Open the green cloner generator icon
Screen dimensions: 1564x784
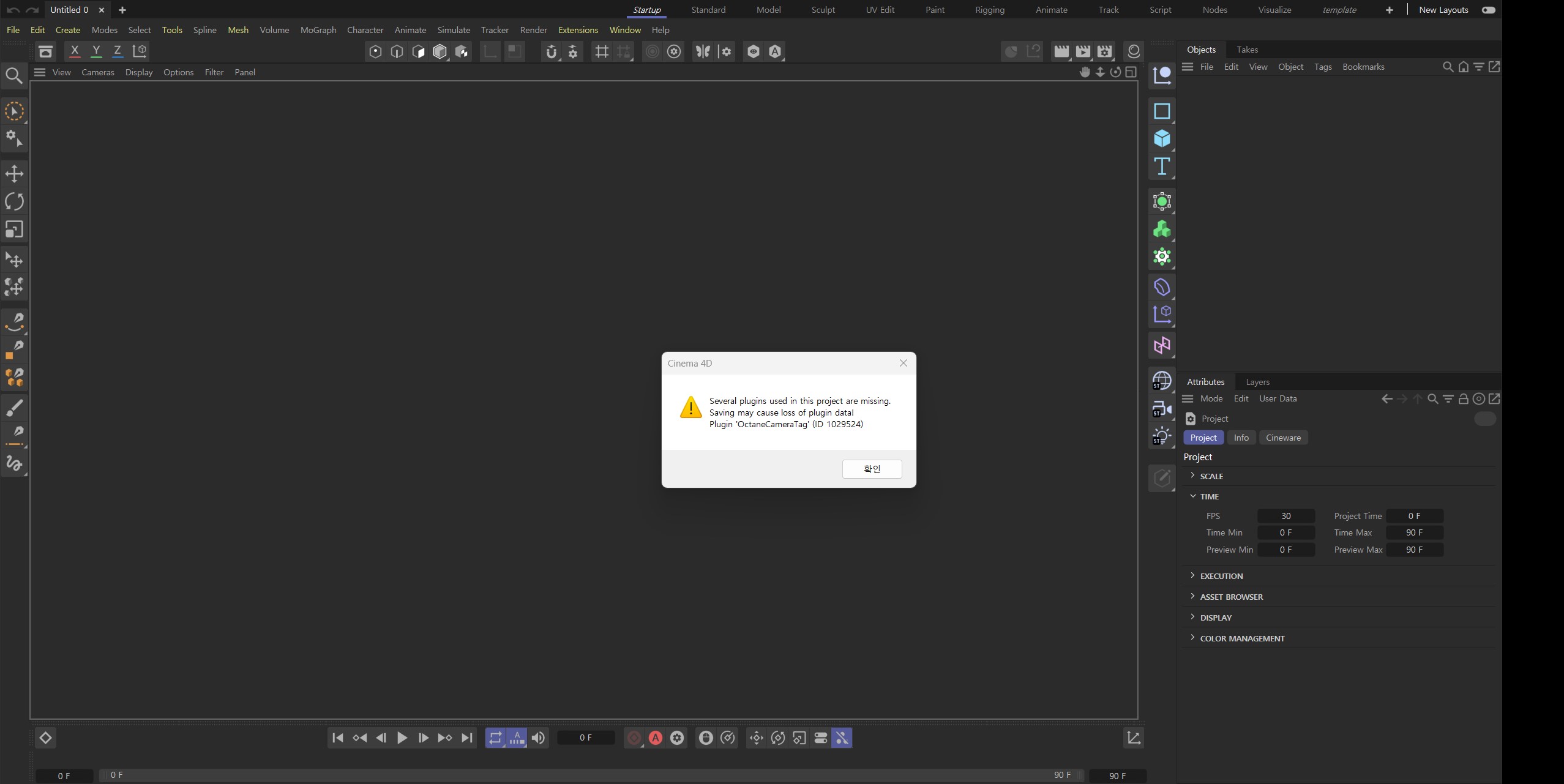coord(1162,230)
